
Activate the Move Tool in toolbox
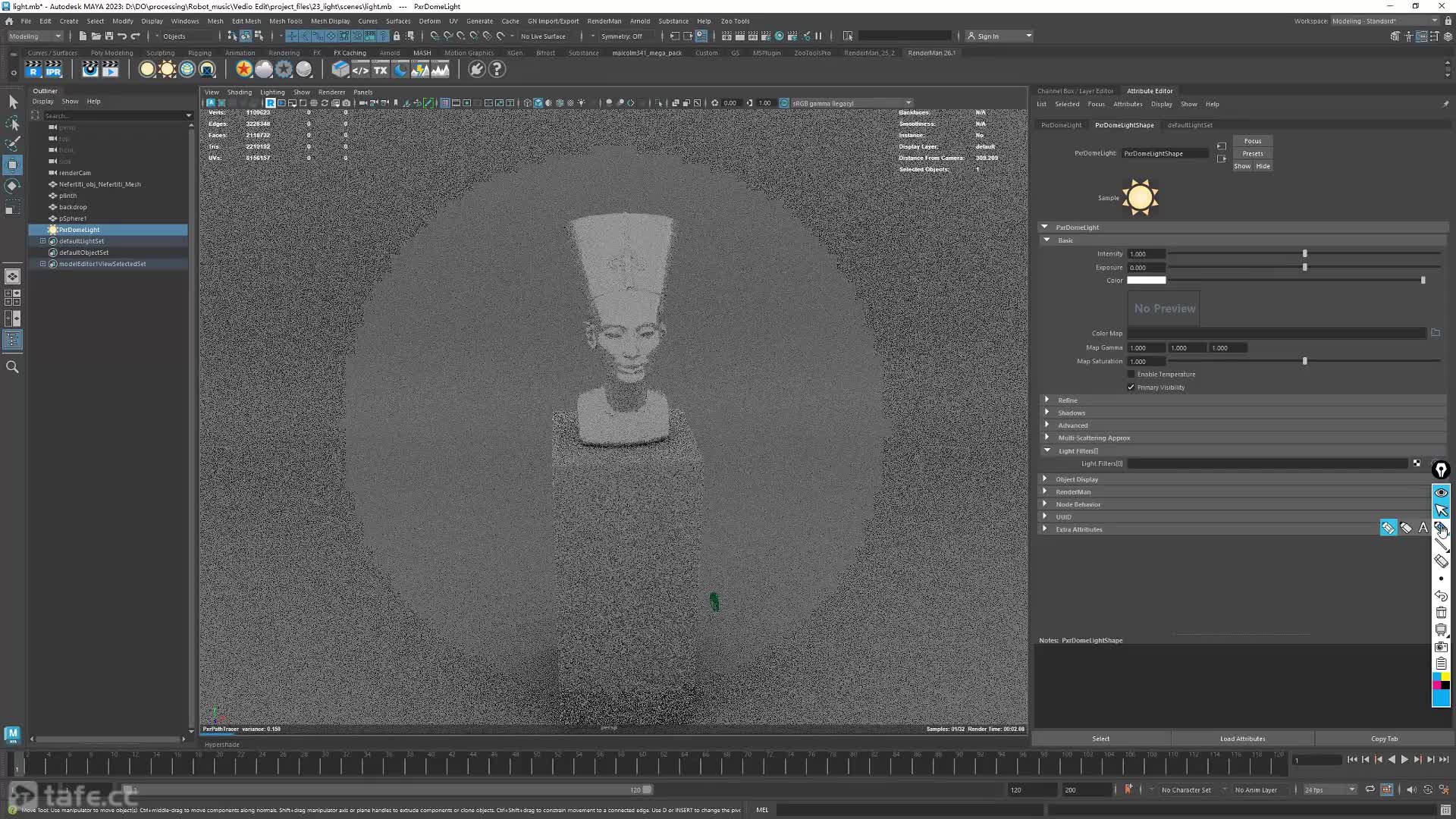pyautogui.click(x=13, y=165)
